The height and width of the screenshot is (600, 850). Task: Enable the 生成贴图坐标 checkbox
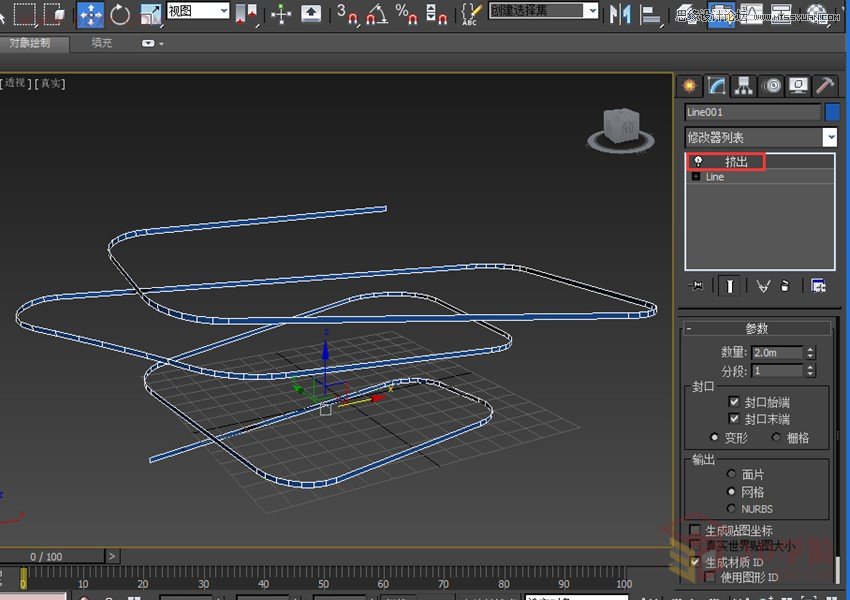[x=694, y=529]
